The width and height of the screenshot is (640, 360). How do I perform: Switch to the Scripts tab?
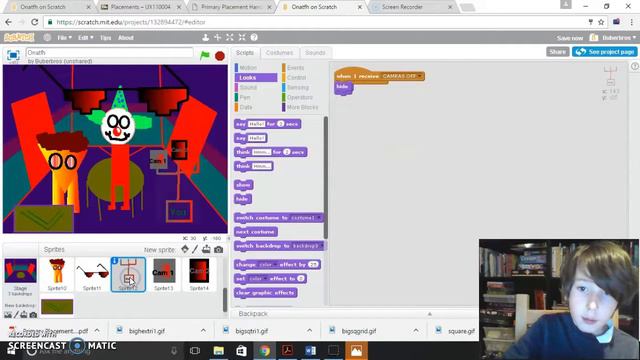[x=244, y=53]
